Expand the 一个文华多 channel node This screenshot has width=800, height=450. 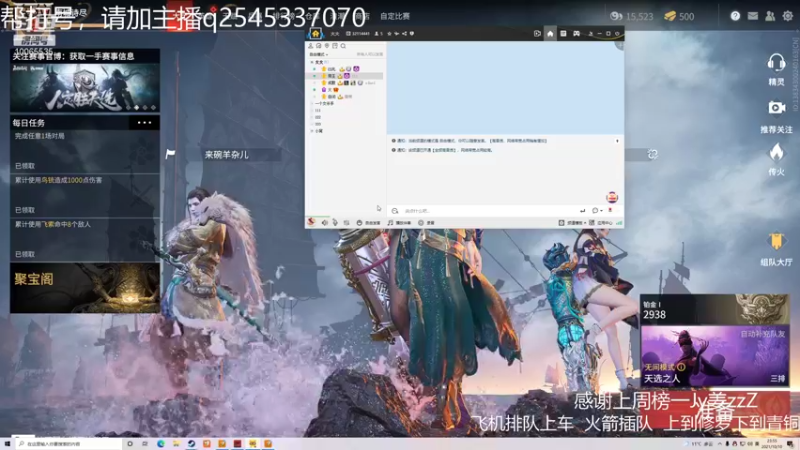tap(312, 104)
